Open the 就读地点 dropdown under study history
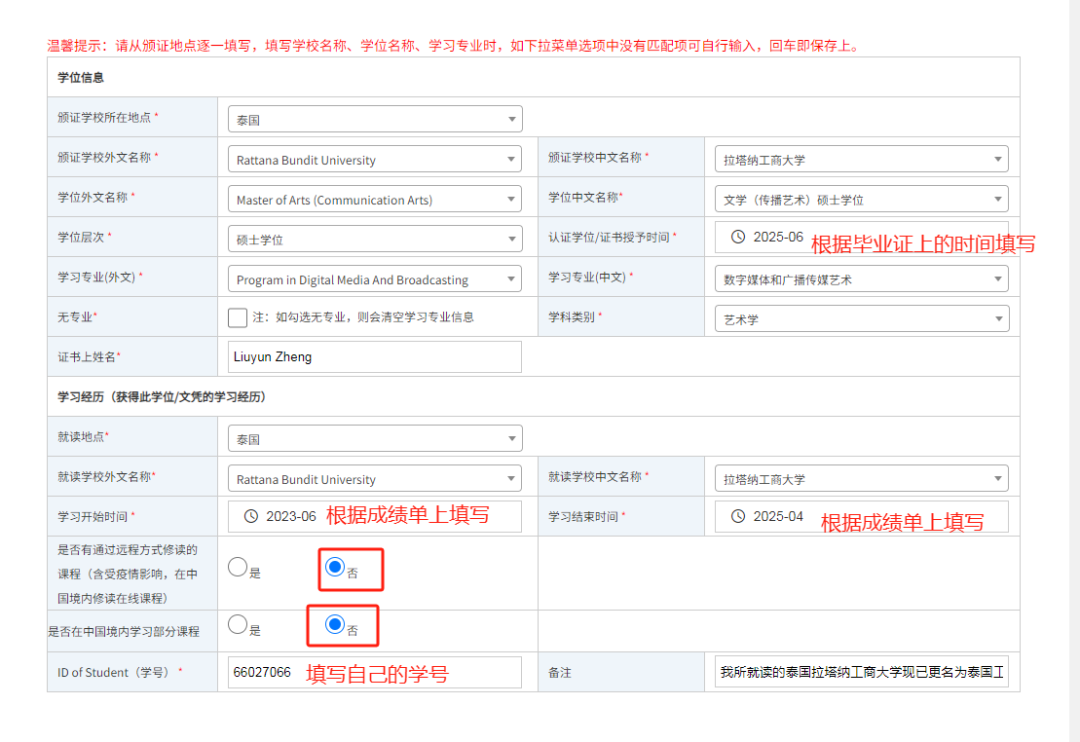1080x742 pixels. pos(374,438)
